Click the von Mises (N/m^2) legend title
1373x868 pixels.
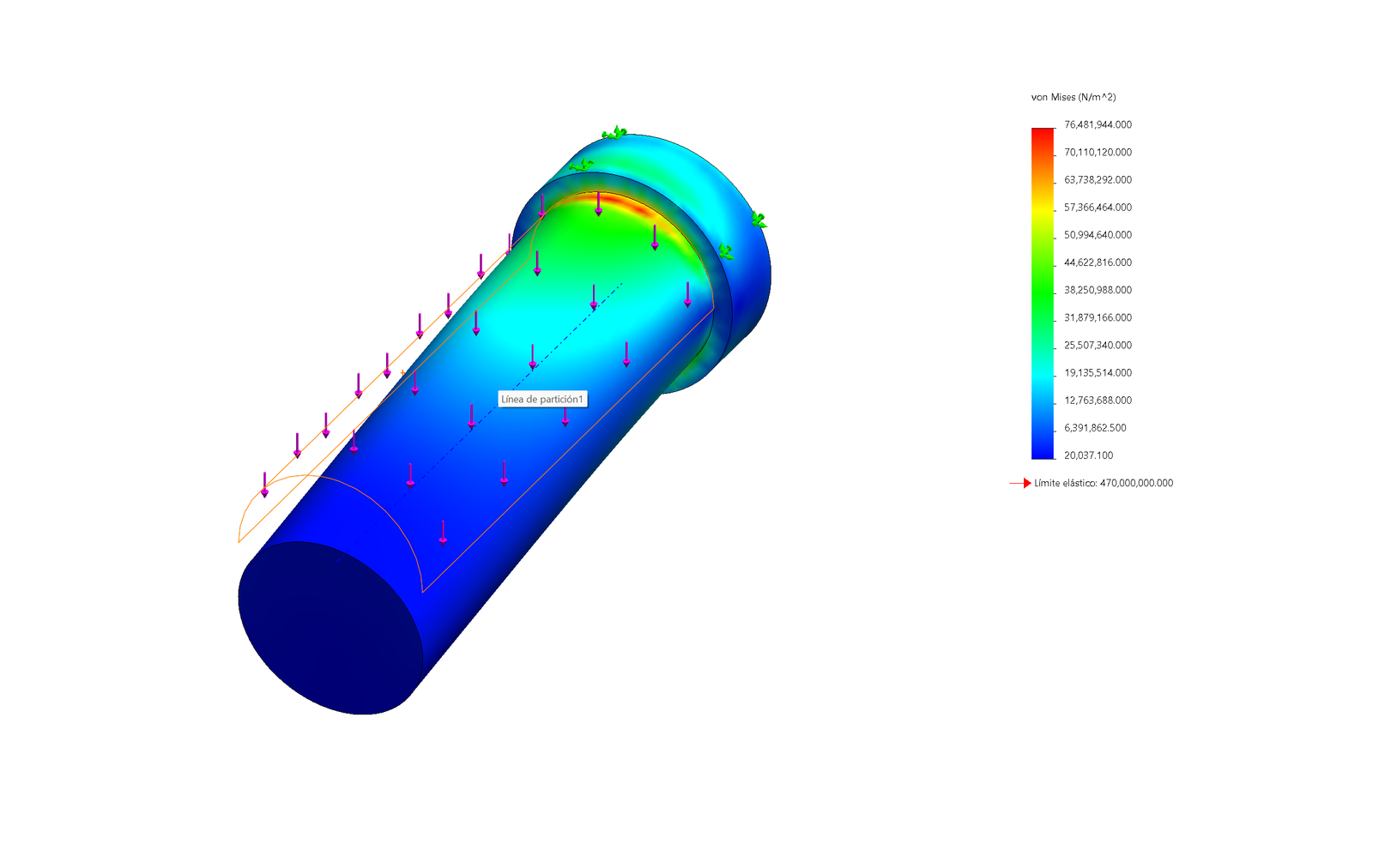click(1074, 97)
